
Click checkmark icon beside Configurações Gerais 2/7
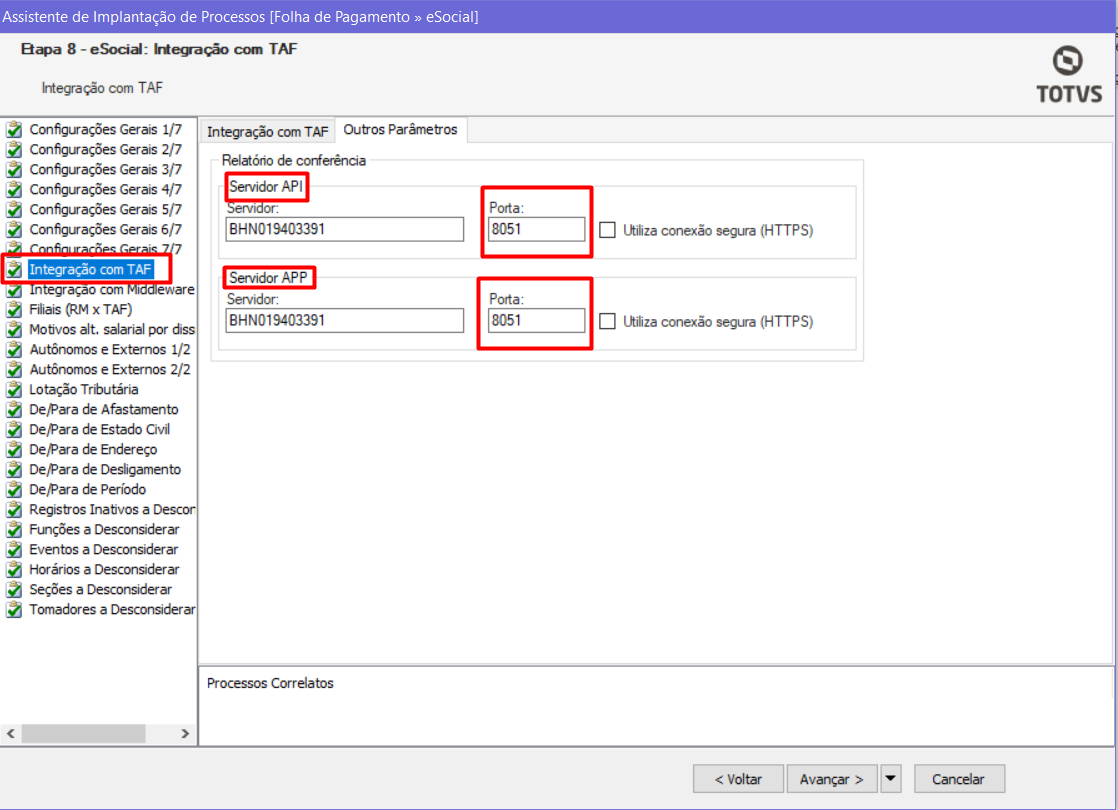coord(14,150)
